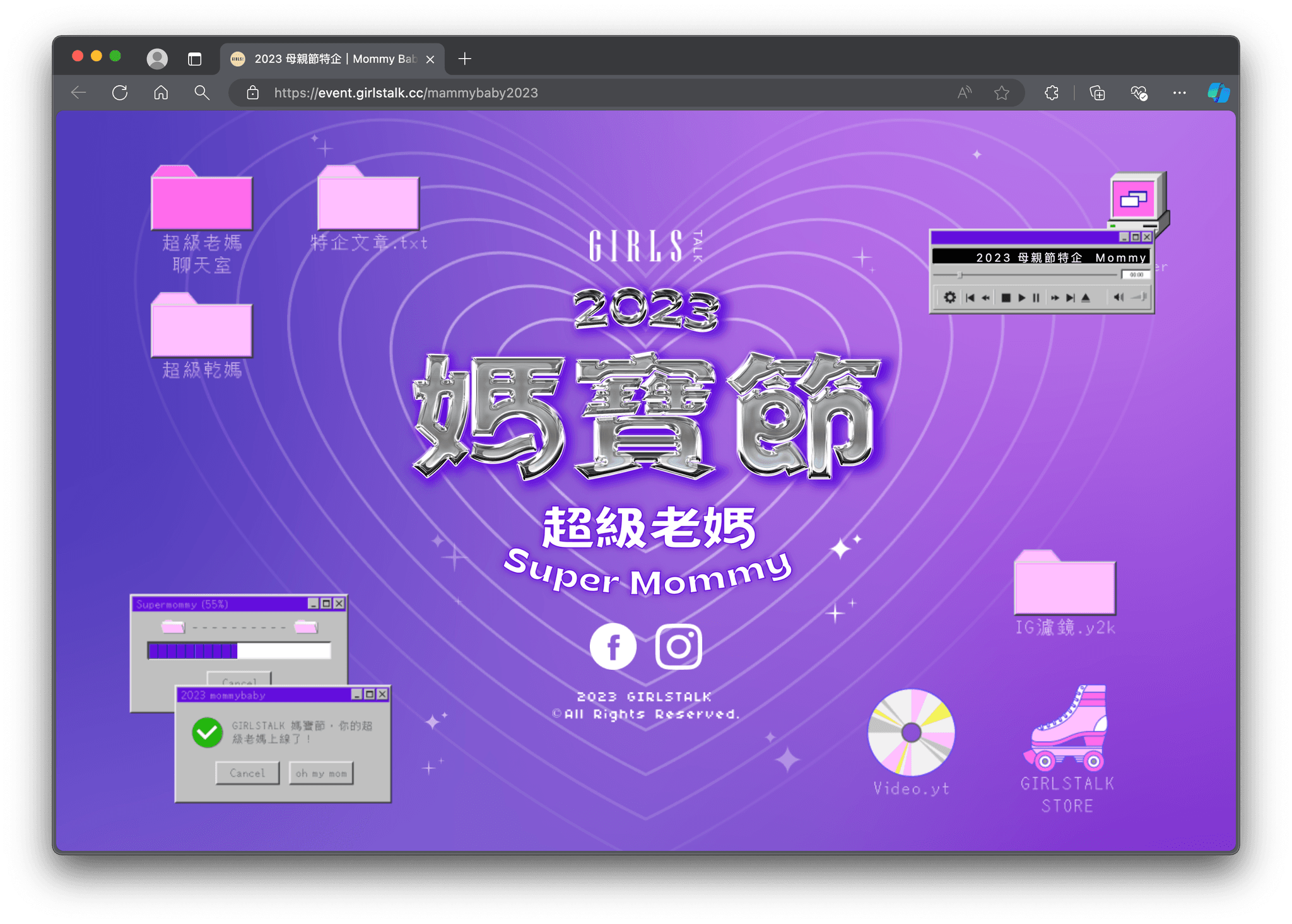1292x924 pixels.
Task: Toggle read aloud icon in address bar
Action: point(965,93)
